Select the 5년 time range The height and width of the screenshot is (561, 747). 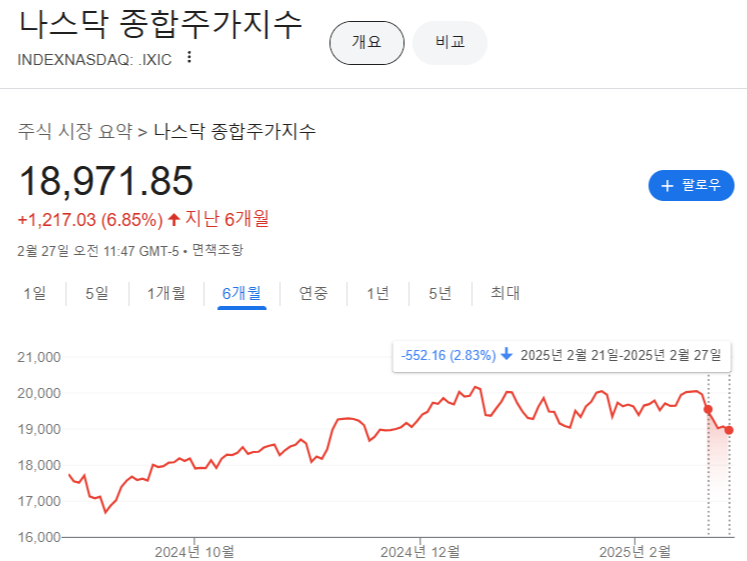[440, 293]
